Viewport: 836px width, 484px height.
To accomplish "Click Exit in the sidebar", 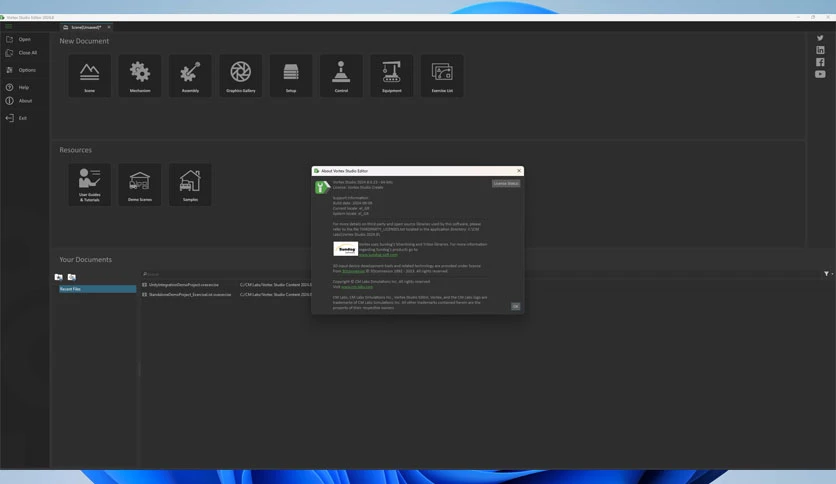I will (x=17, y=118).
